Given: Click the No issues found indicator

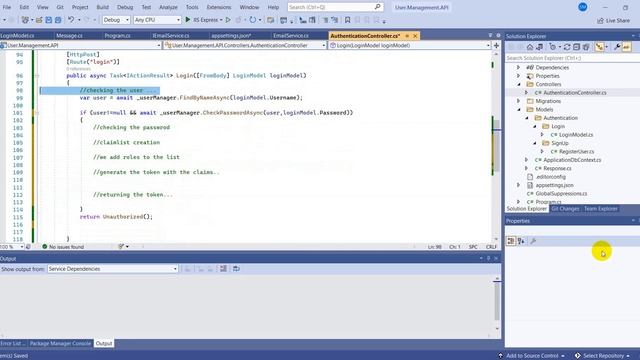Looking at the screenshot, I should [x=63, y=247].
